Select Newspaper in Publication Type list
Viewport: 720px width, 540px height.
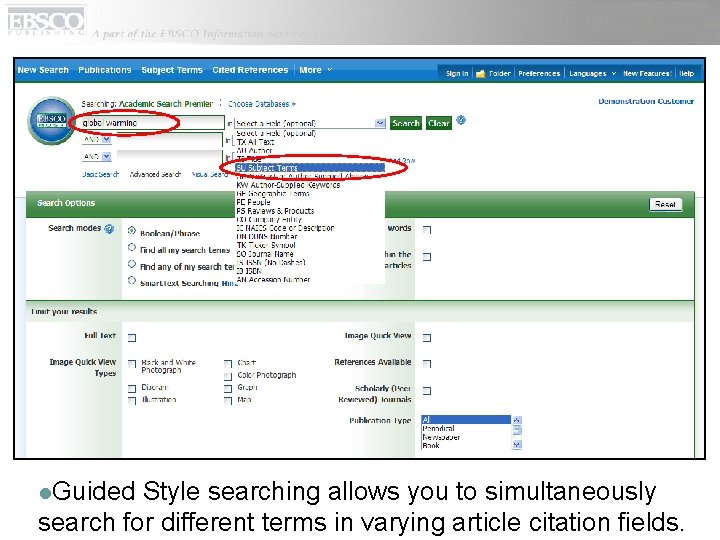(466, 437)
